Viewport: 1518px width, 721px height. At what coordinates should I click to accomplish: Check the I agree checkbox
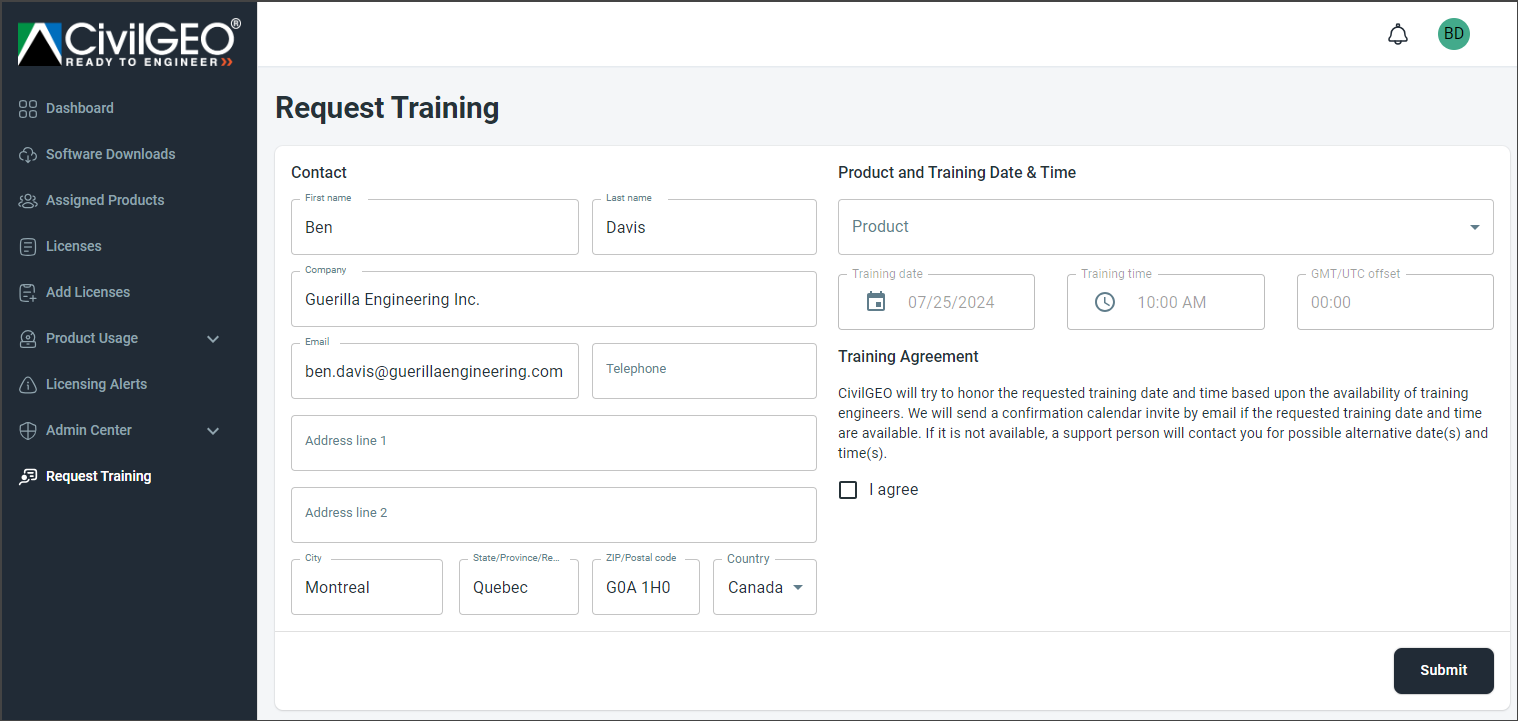pyautogui.click(x=848, y=490)
